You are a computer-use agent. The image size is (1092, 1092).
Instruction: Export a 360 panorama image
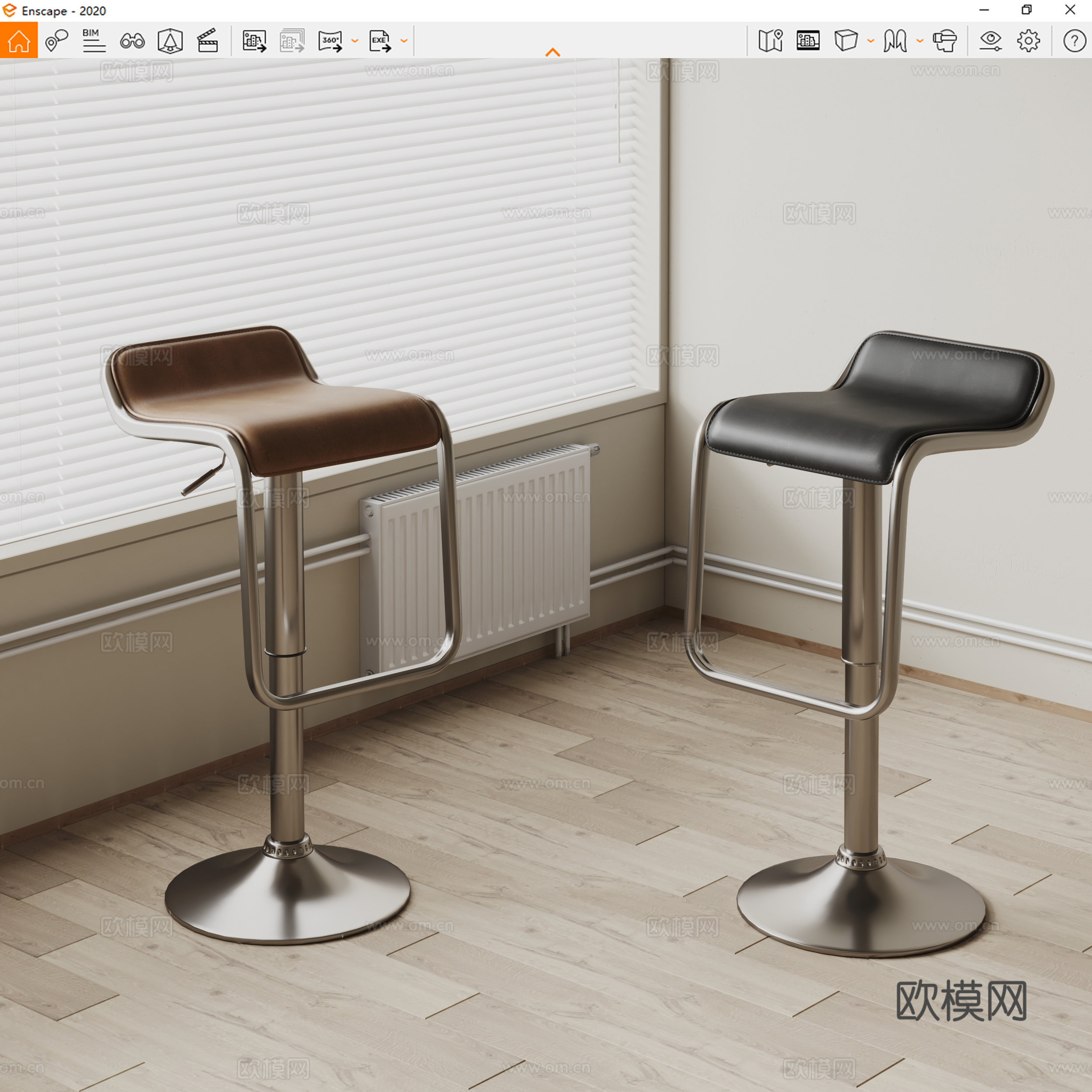pyautogui.click(x=331, y=40)
